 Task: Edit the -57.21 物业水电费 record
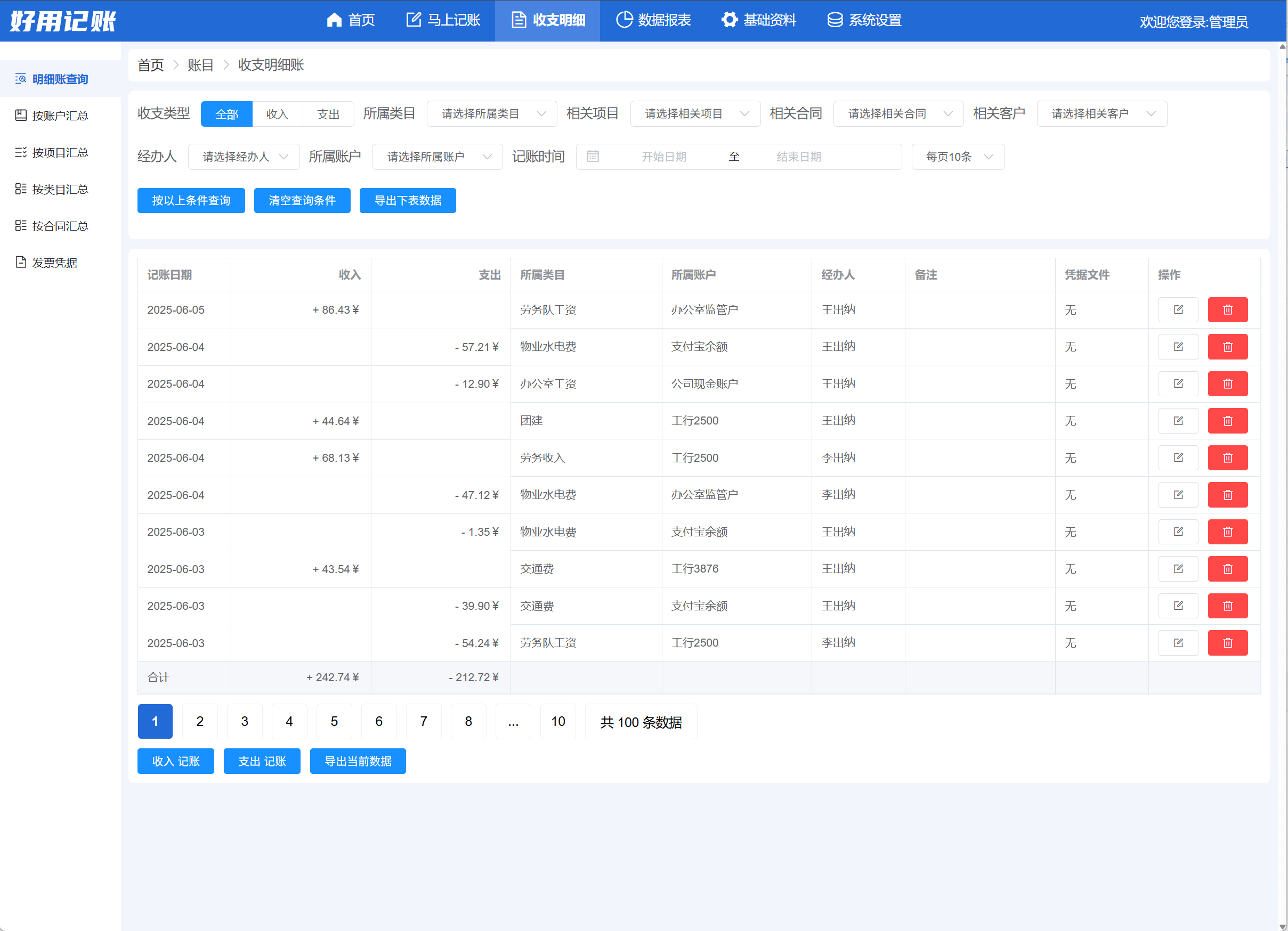point(1178,347)
